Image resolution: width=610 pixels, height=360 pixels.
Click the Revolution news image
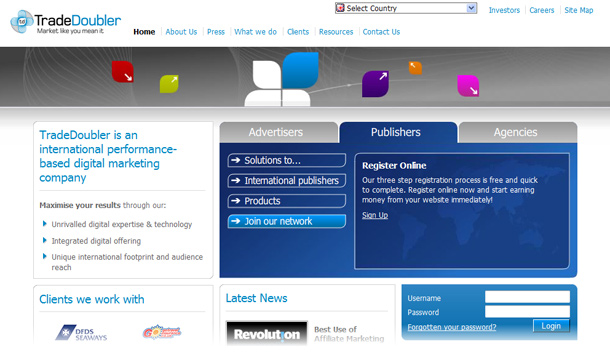267,333
